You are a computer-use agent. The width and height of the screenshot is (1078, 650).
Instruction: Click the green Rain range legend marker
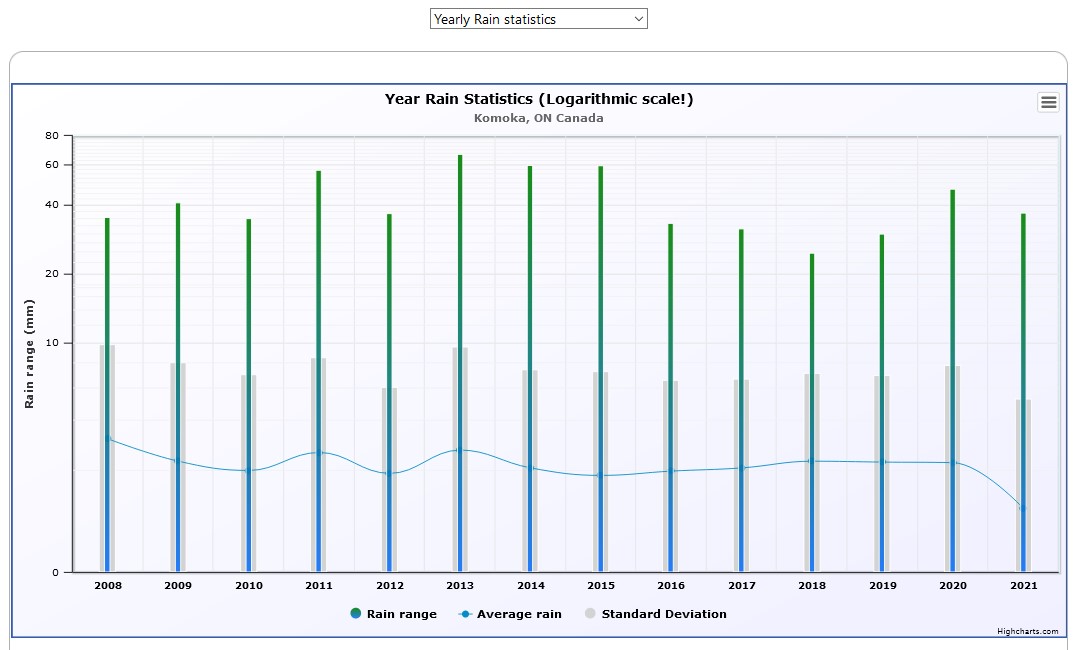pyautogui.click(x=357, y=614)
